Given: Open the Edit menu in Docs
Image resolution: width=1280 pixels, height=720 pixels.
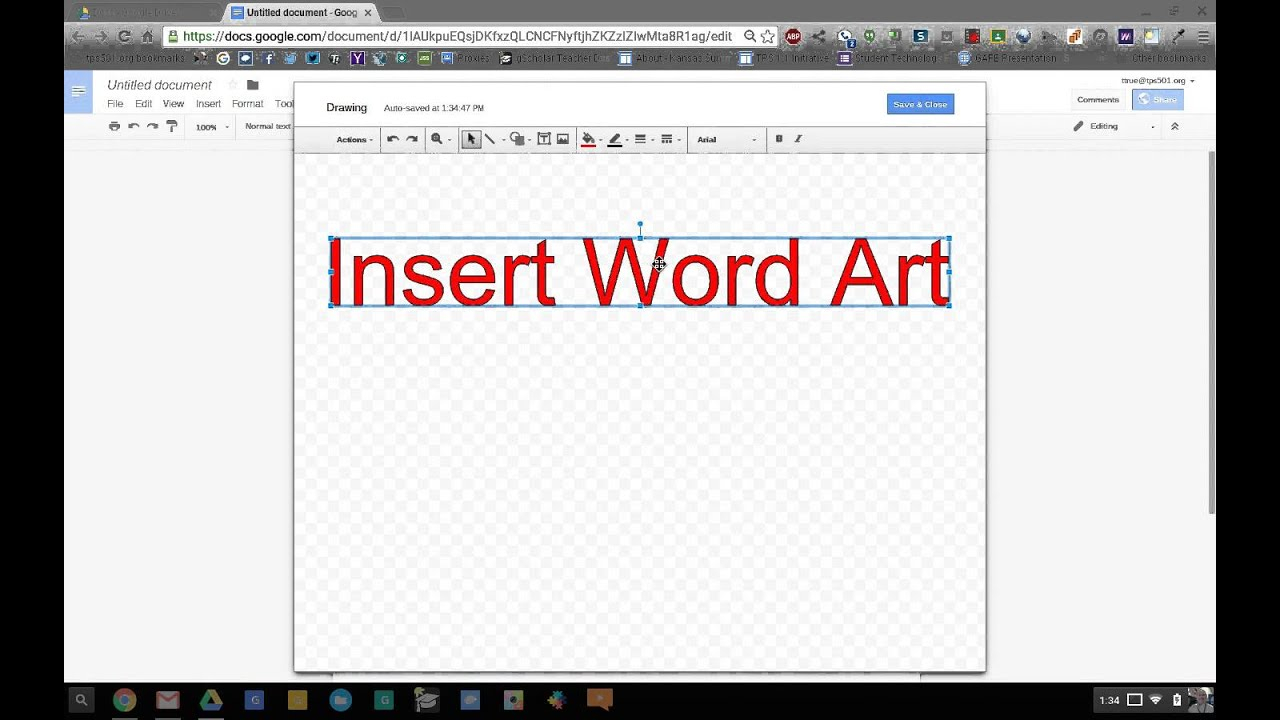Looking at the screenshot, I should click(144, 104).
